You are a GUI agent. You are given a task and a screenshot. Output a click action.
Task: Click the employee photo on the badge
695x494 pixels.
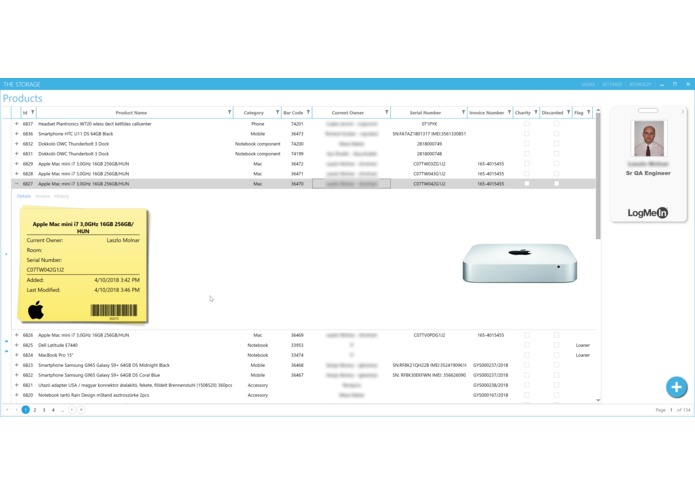[648, 138]
